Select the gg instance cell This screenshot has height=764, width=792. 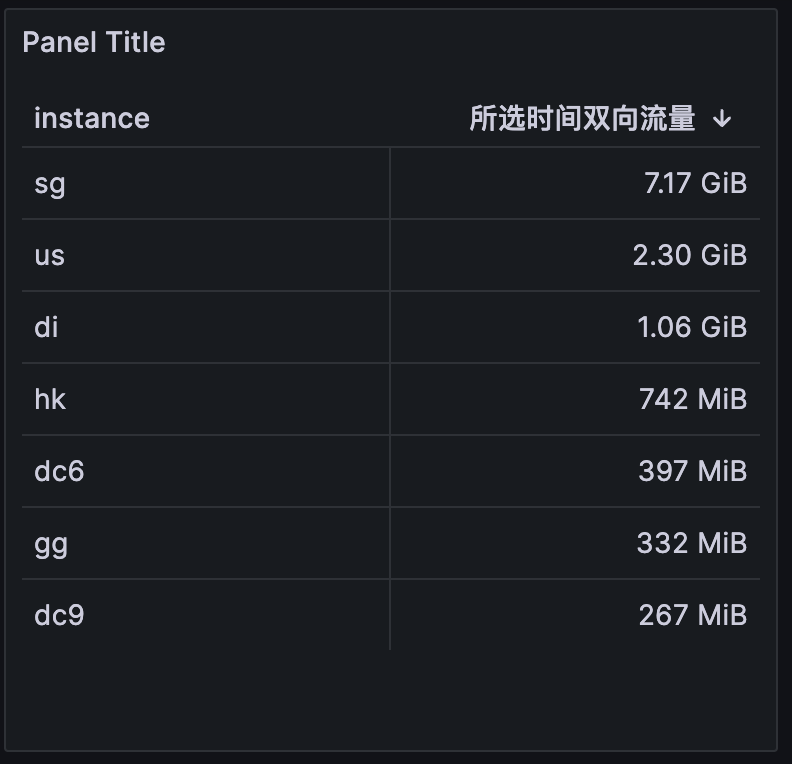point(51,544)
